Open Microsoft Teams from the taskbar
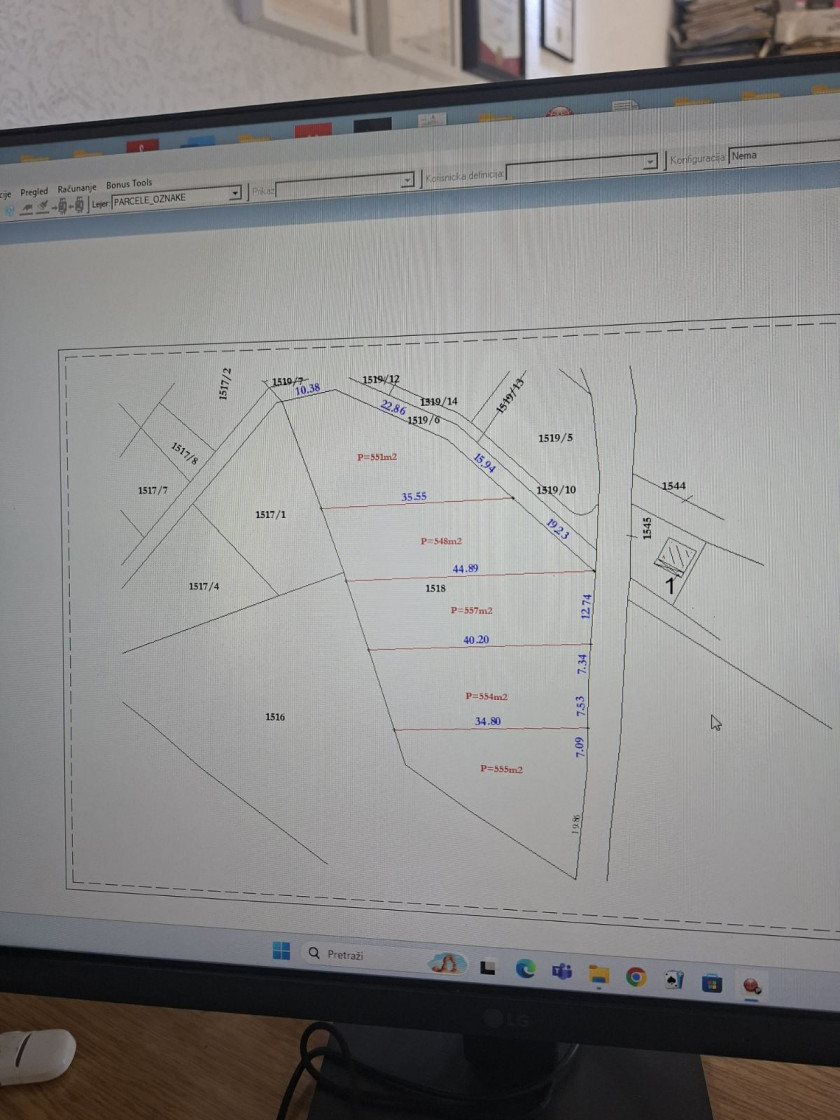The image size is (840, 1120). pyautogui.click(x=562, y=970)
